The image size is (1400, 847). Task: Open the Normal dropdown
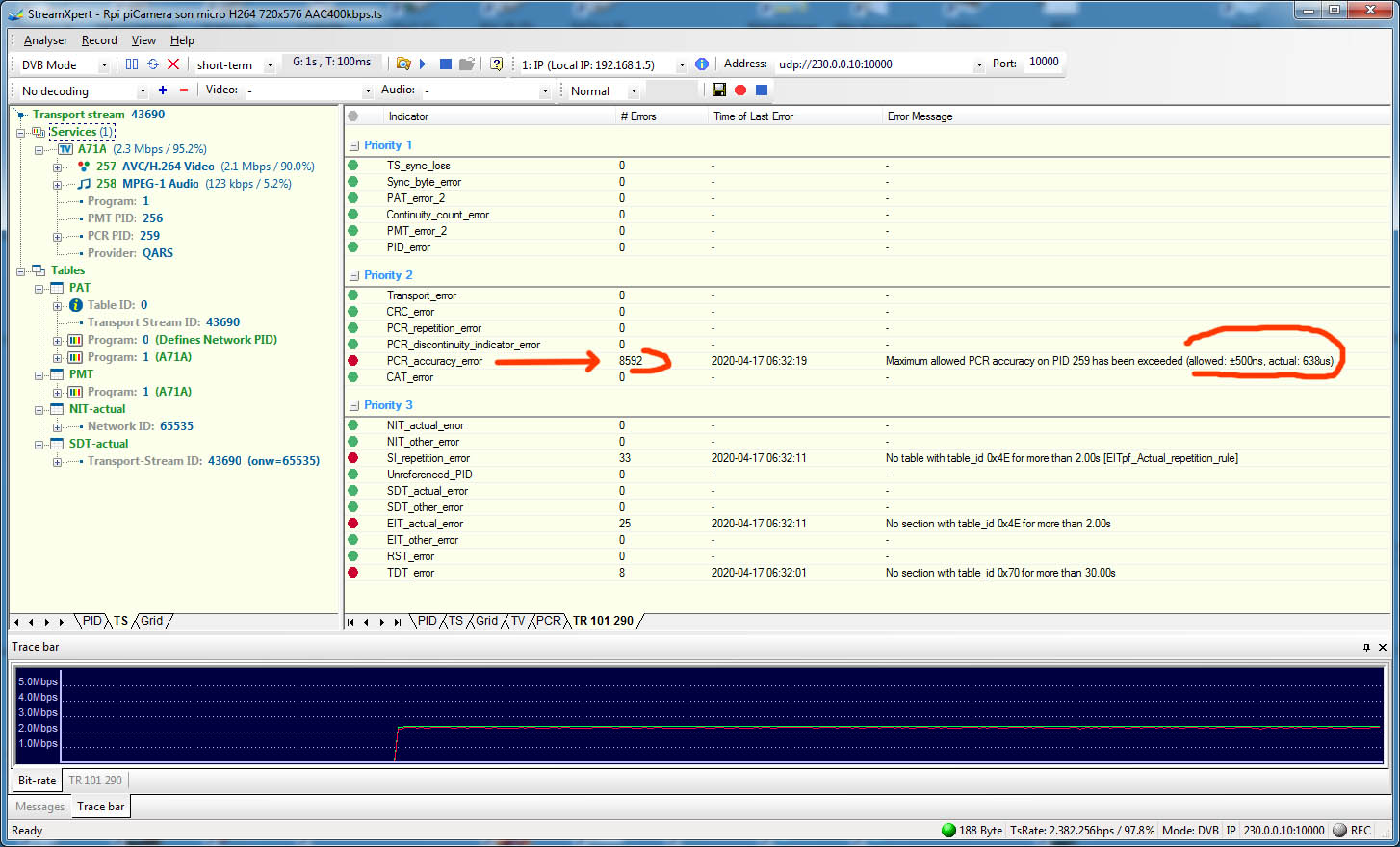[634, 91]
